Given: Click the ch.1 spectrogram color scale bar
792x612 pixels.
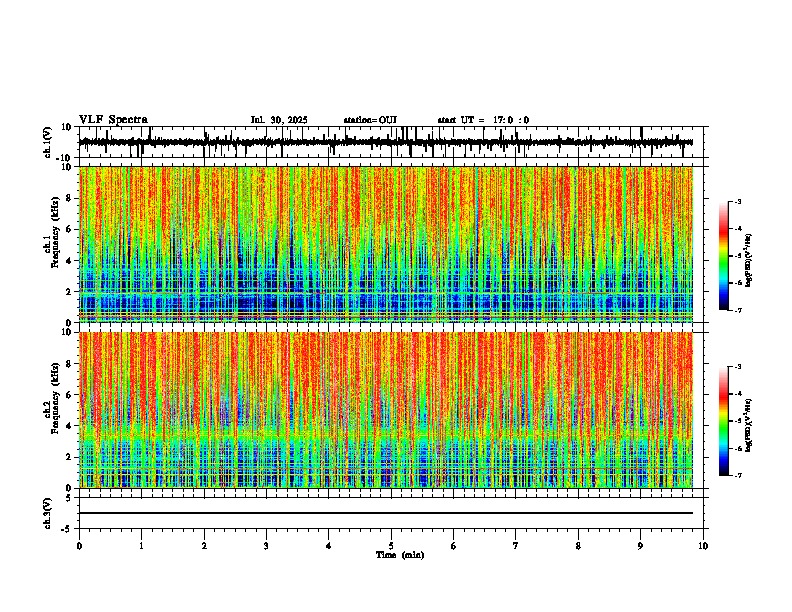Looking at the screenshot, I should [724, 256].
